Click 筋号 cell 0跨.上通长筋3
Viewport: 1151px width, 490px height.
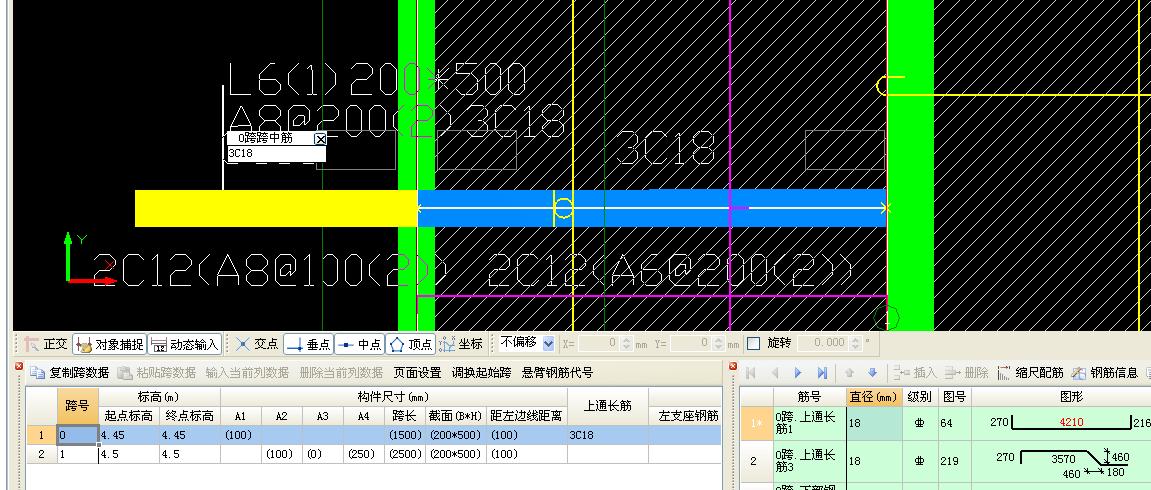[x=810, y=461]
